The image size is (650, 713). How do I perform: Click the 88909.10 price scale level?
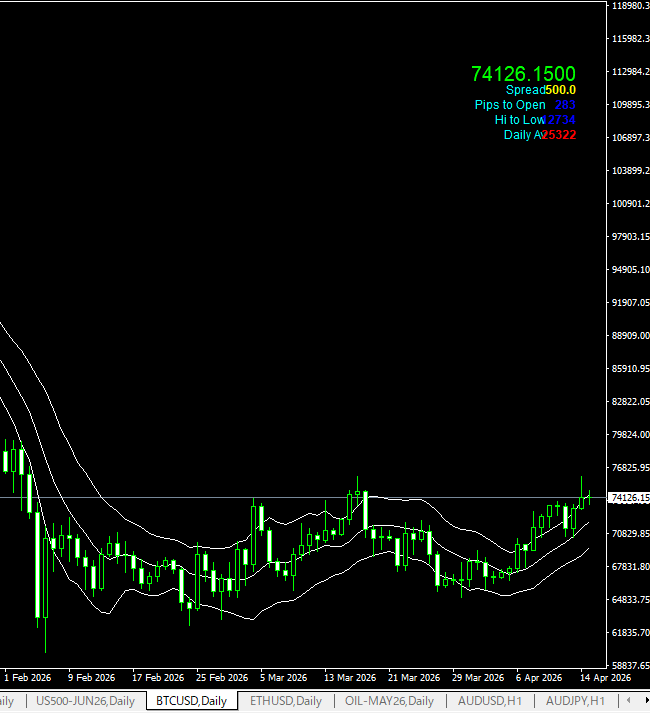(x=629, y=336)
